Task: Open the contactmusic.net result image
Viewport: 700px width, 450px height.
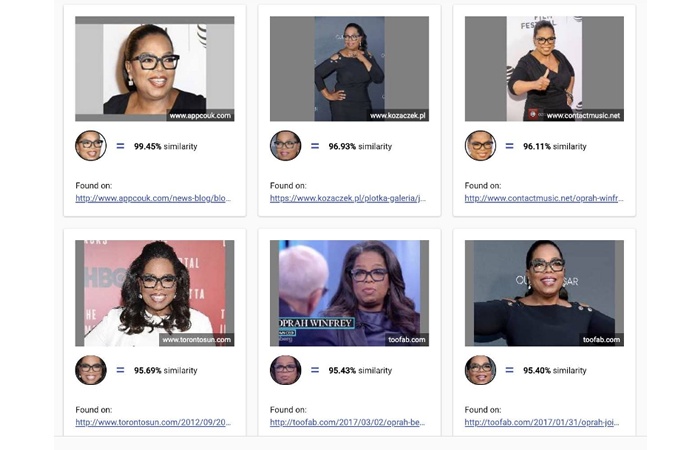Action: [x=544, y=69]
